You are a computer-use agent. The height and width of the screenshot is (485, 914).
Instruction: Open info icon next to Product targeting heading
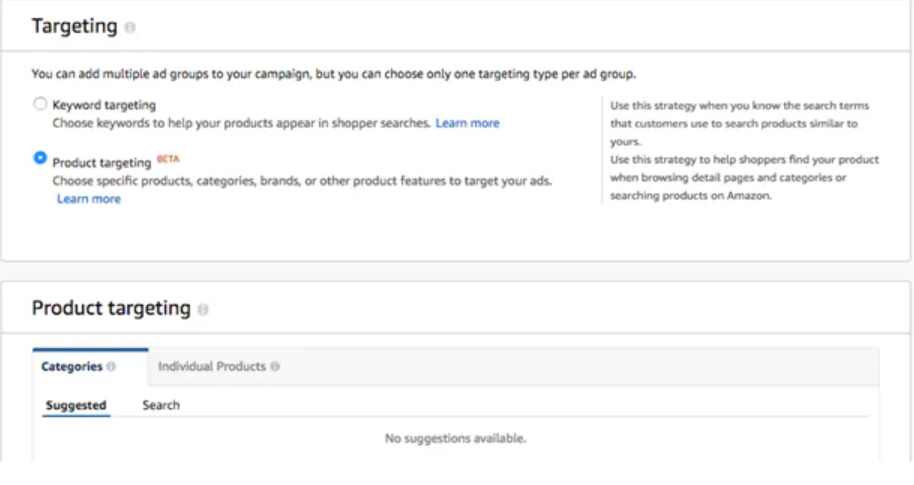pyautogui.click(x=203, y=310)
